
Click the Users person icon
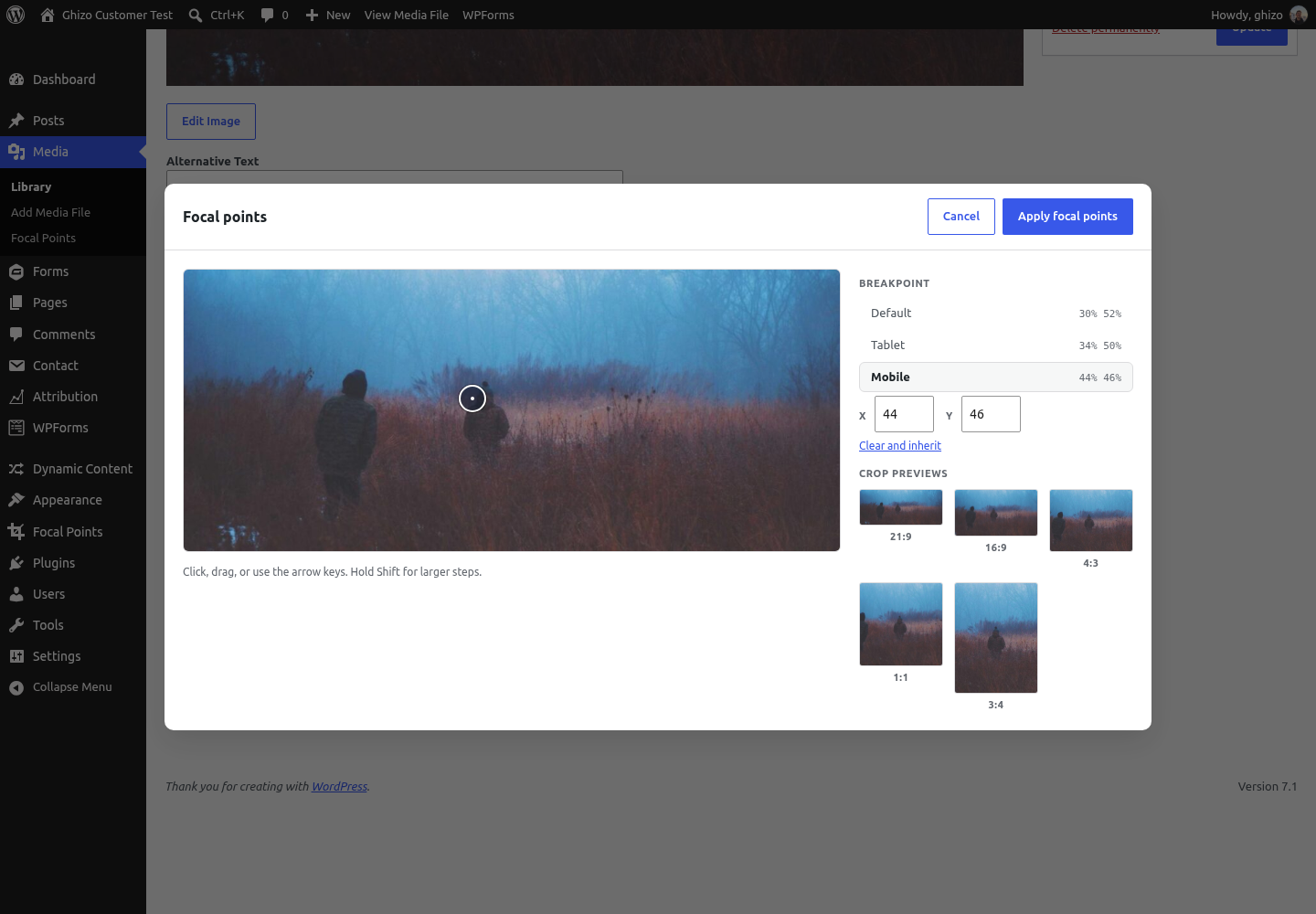click(16, 594)
